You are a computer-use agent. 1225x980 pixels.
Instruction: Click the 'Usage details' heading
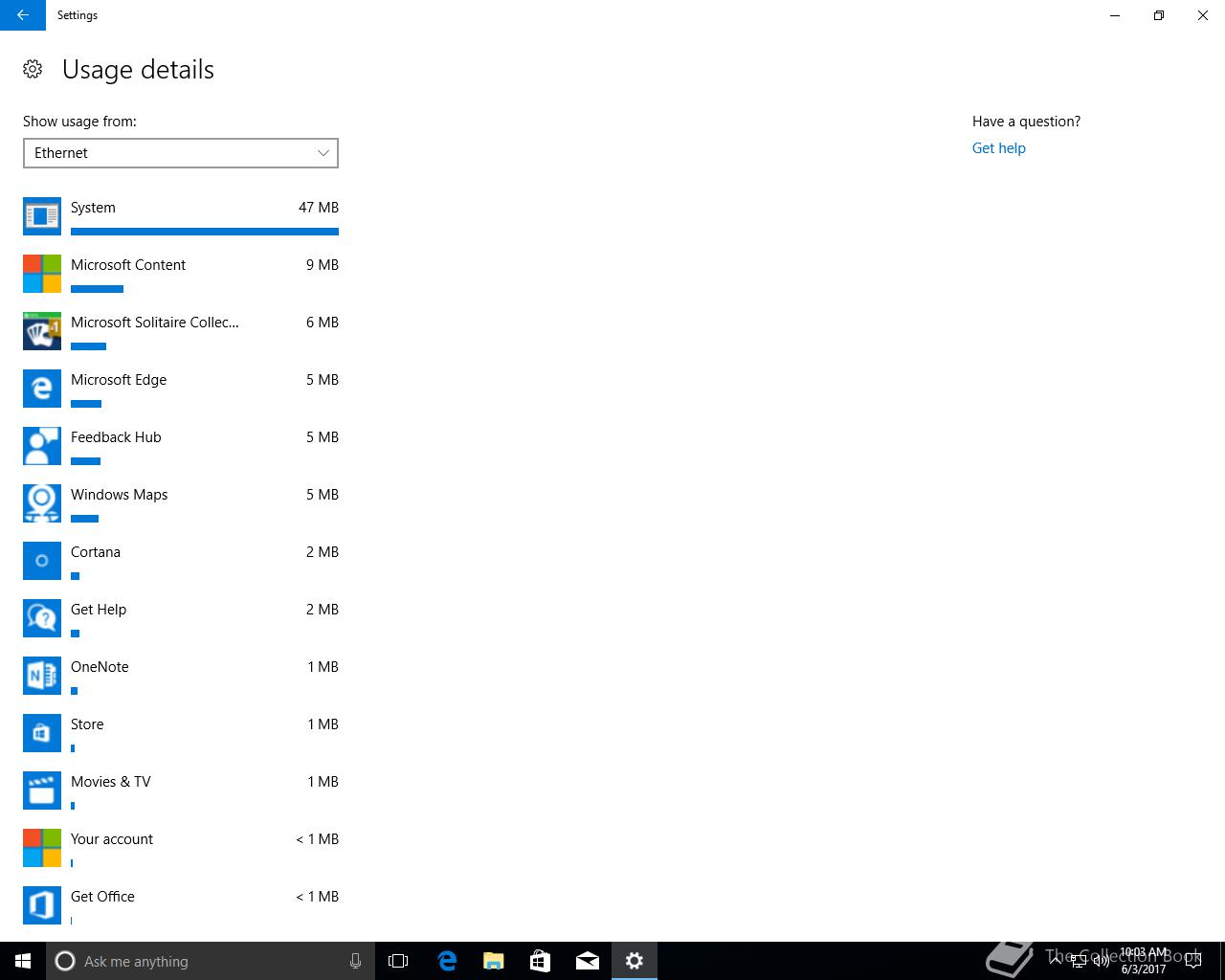pyautogui.click(x=138, y=70)
